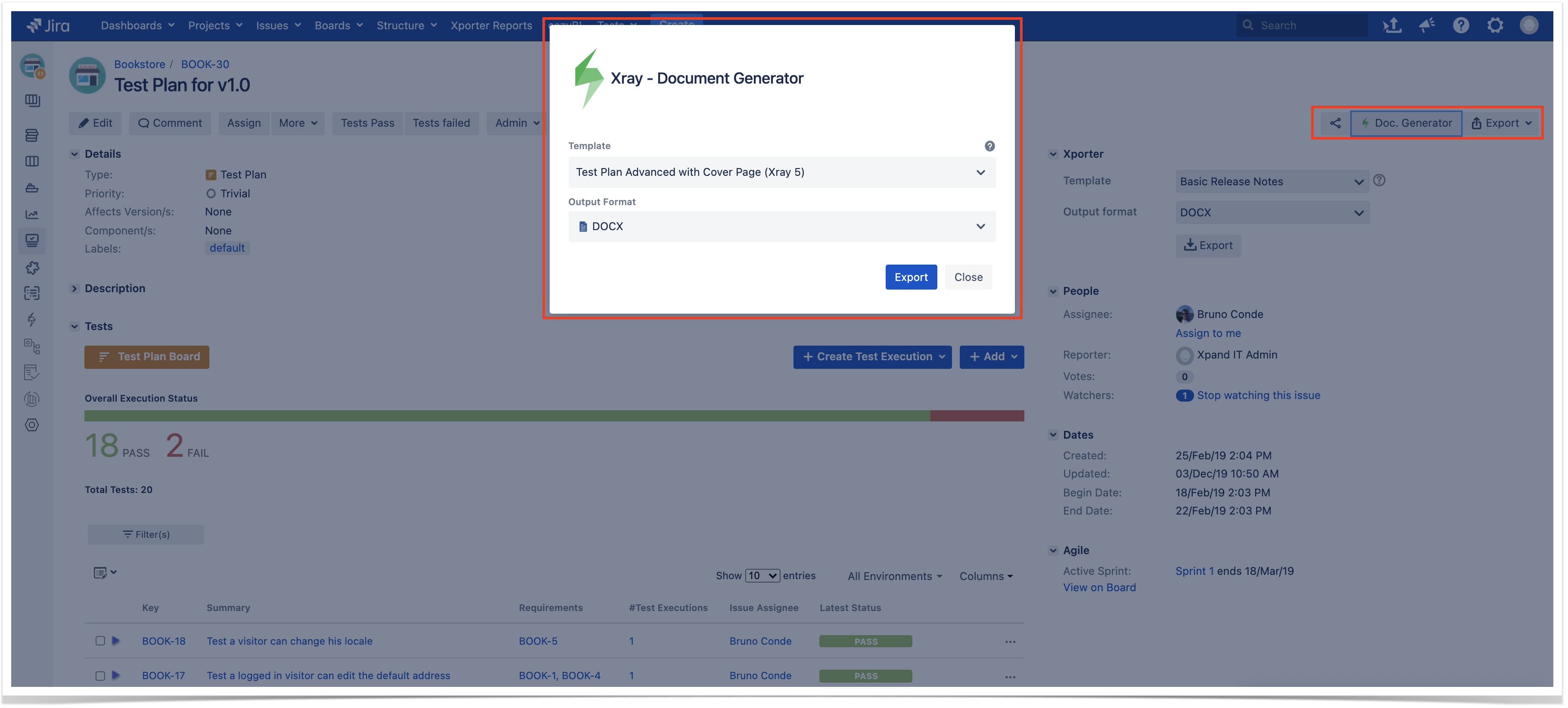This screenshot has width=1568, height=708.
Task: Open the feedback megaphone icon in header
Action: [1426, 25]
